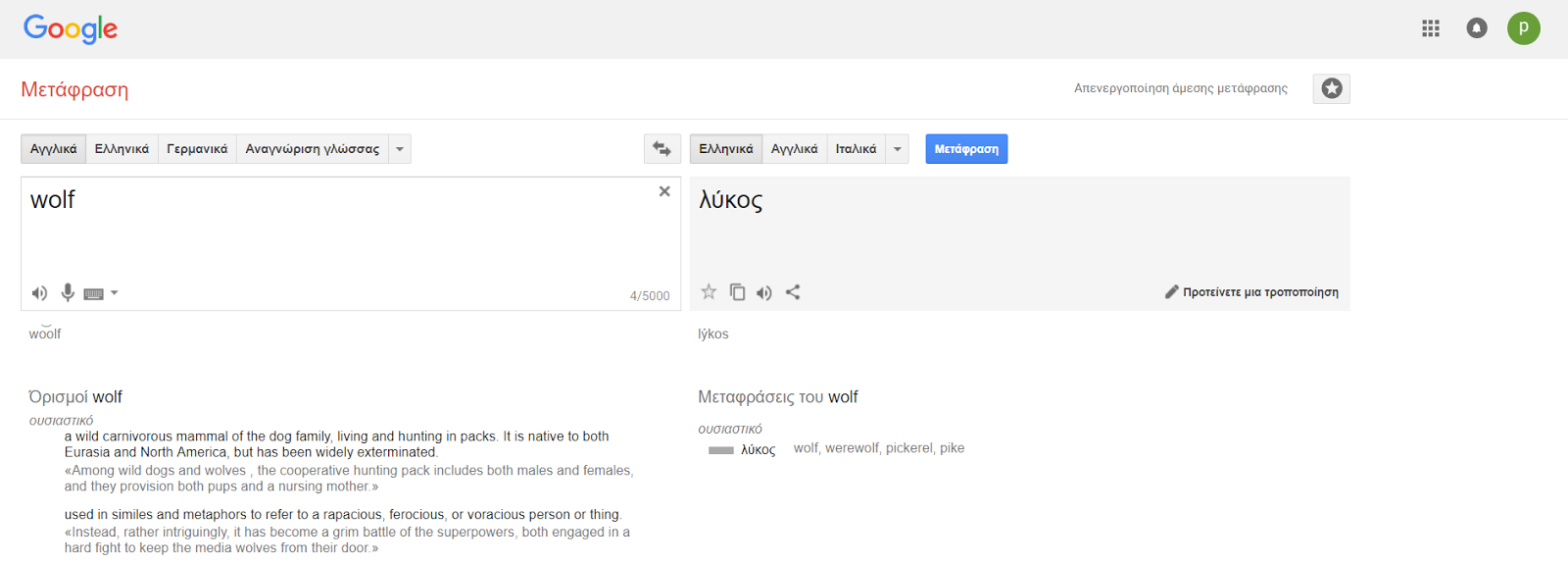Click the «Instead, rather intriguingly example sentence
Image resolution: width=1568 pixels, height=564 pixels.
pos(347,540)
